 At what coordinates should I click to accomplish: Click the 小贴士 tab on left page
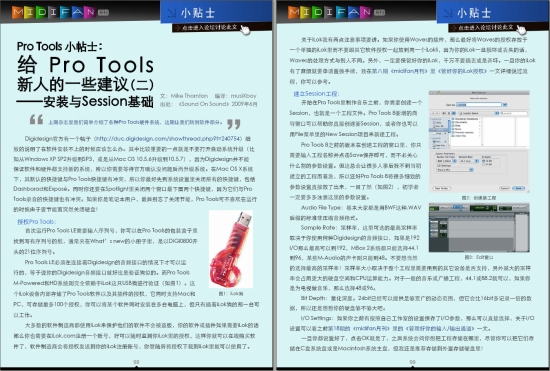click(x=216, y=12)
